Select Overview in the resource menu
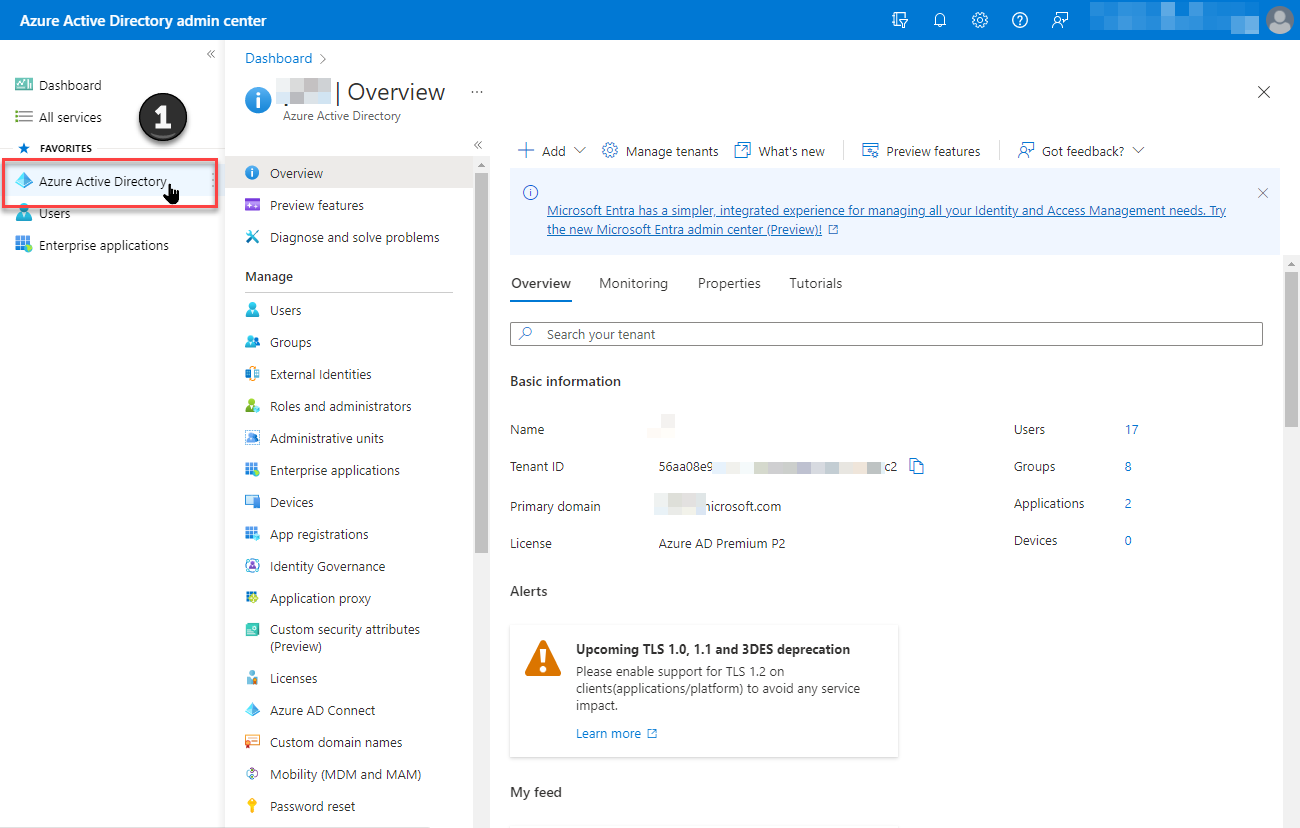The width and height of the screenshot is (1300, 828). pos(349,173)
